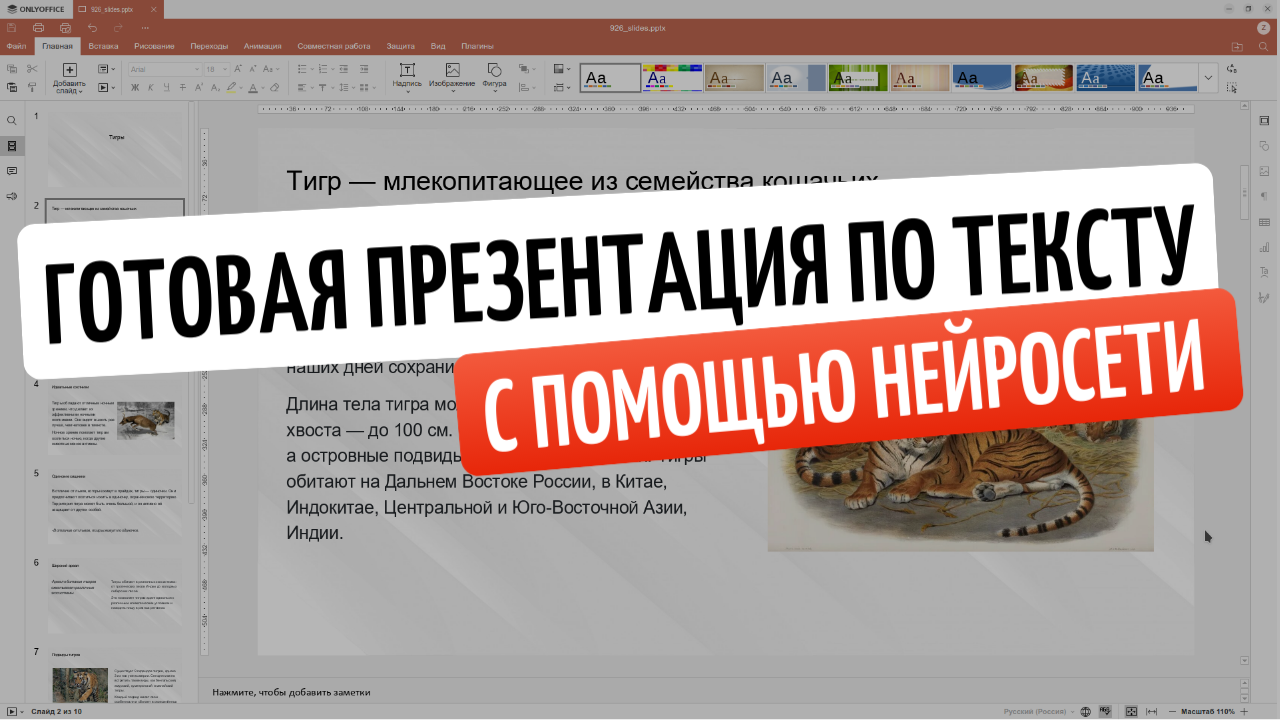This screenshot has height=720, width=1280.
Task: Open the slide layout dropdown
Action: [107, 69]
